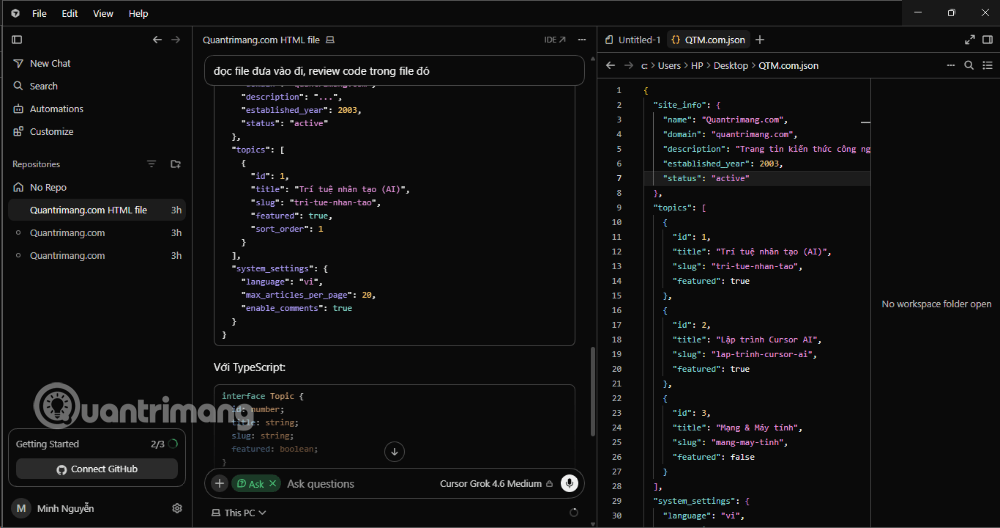The height and width of the screenshot is (528, 1000).
Task: Open the chat header more options ellipsis
Action: click(x=582, y=40)
